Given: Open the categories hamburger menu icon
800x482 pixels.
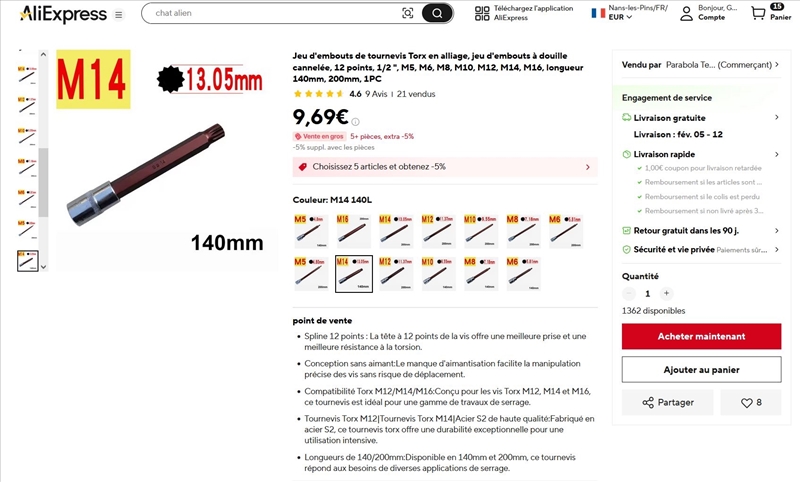Looking at the screenshot, I should pyautogui.click(x=118, y=15).
